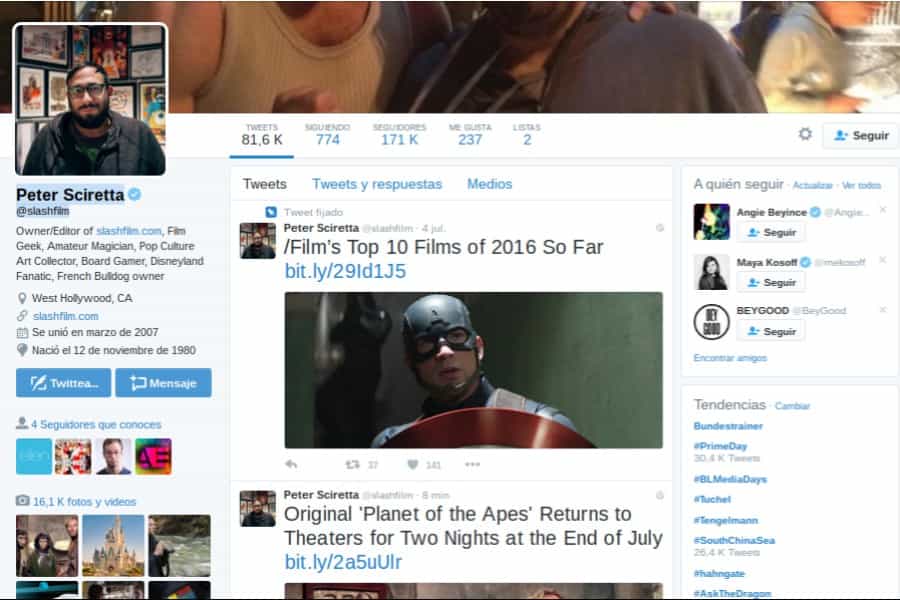This screenshot has height=600, width=900.
Task: Click the 4 jul. timestamp on pinned tweet
Action: 434,229
